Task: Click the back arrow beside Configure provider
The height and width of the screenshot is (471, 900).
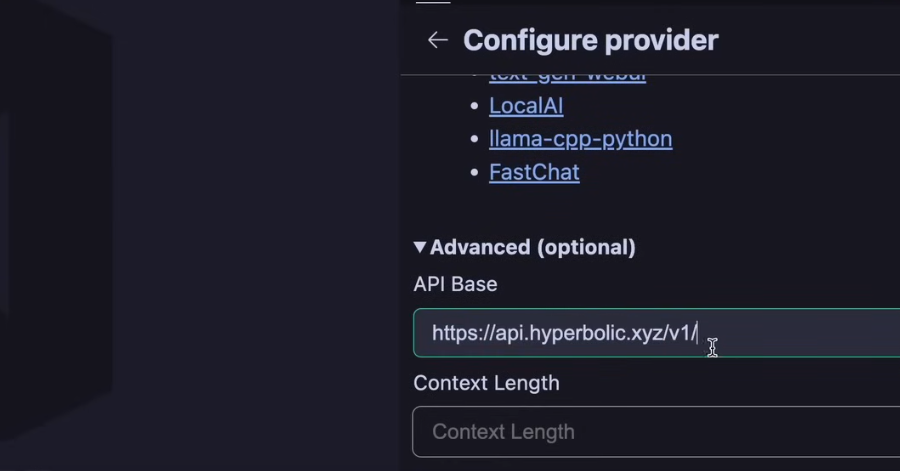Action: point(437,40)
